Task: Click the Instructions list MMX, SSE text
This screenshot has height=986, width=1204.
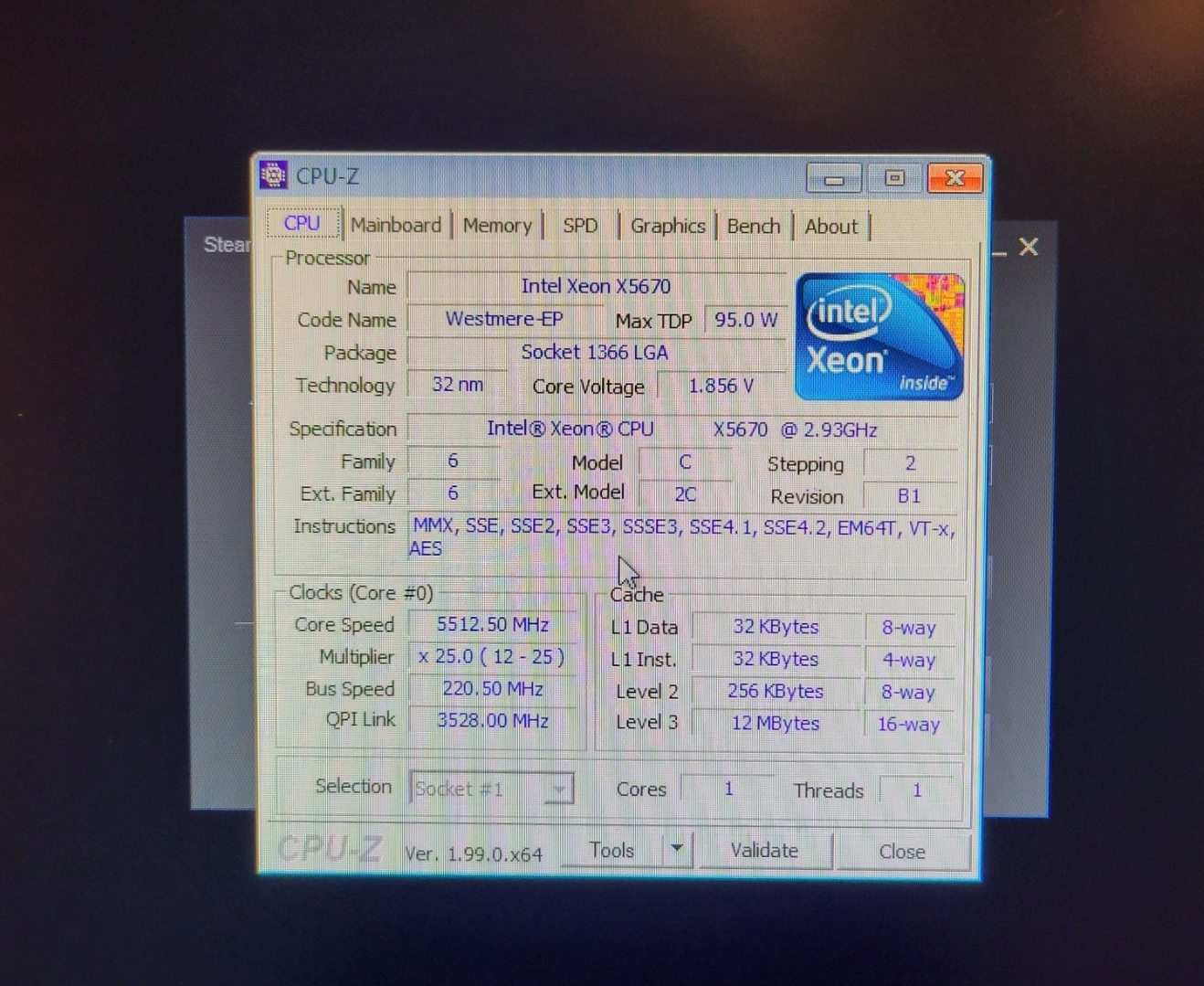Action: point(682,537)
